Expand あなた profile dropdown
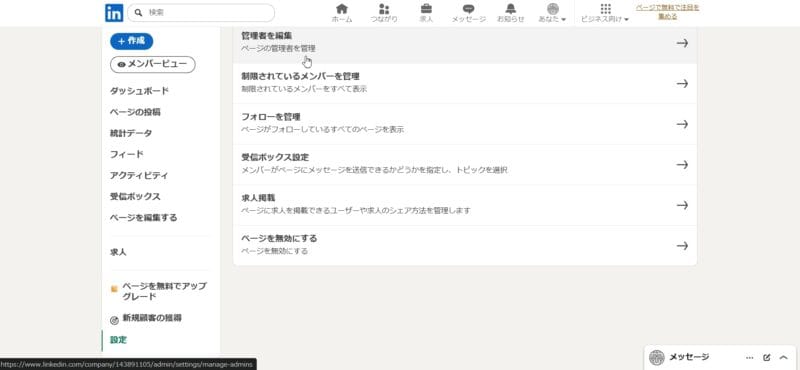 coord(553,13)
